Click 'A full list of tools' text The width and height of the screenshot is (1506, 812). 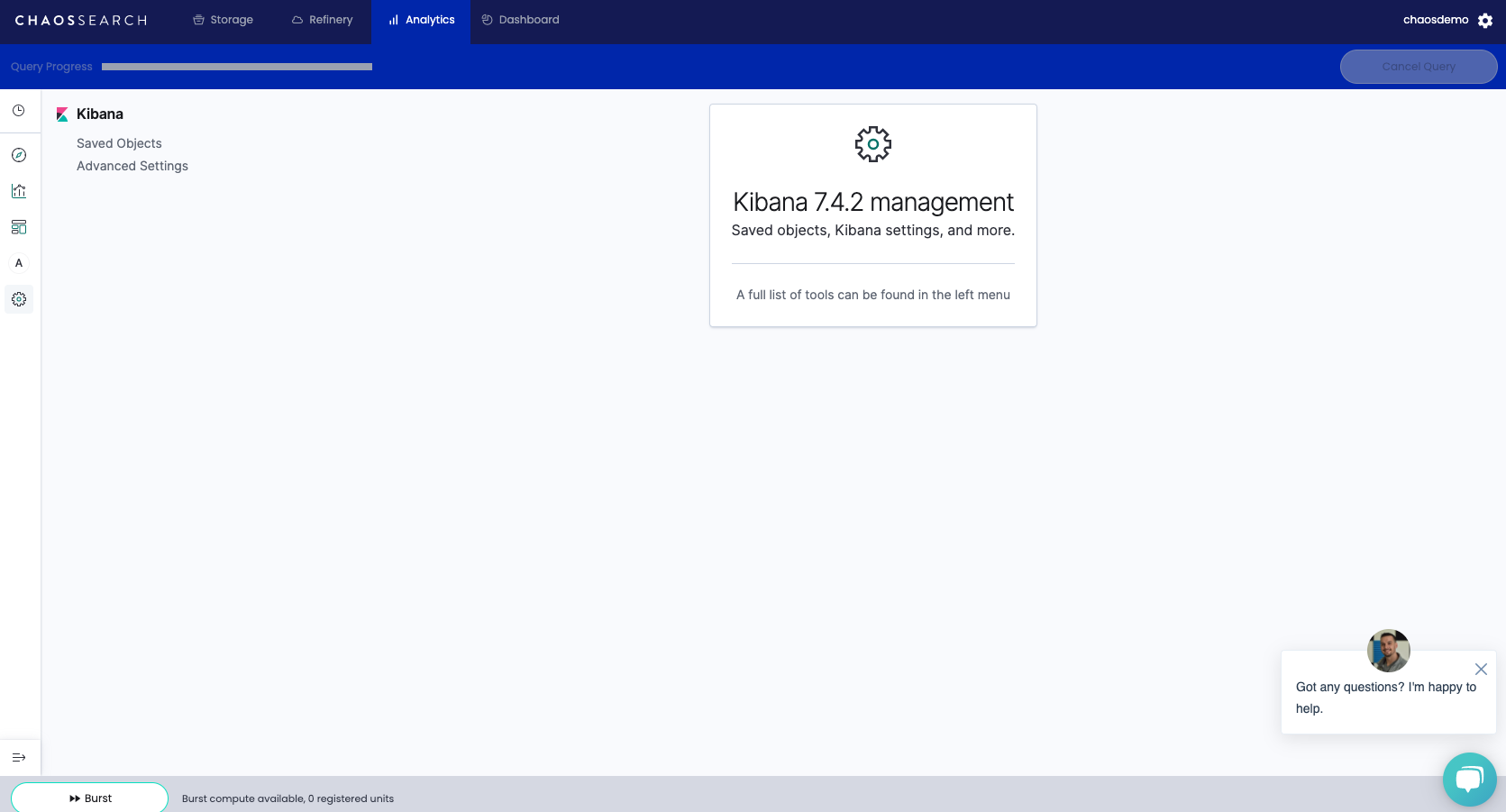point(873,295)
